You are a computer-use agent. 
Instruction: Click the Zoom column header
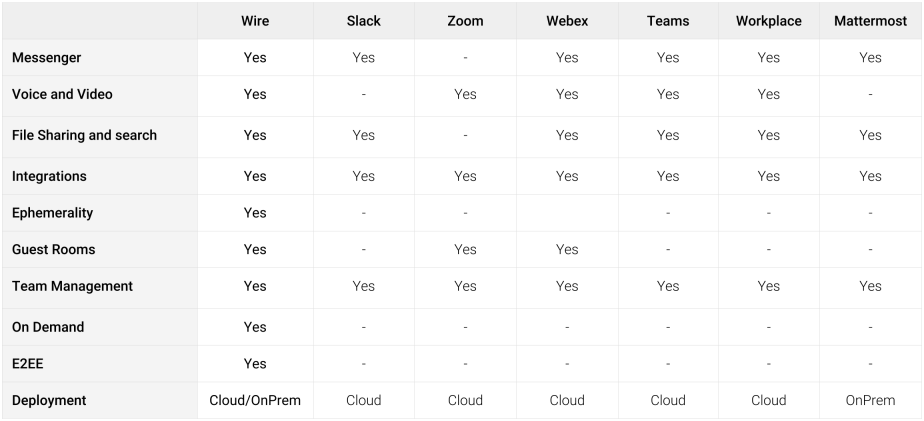[465, 21]
